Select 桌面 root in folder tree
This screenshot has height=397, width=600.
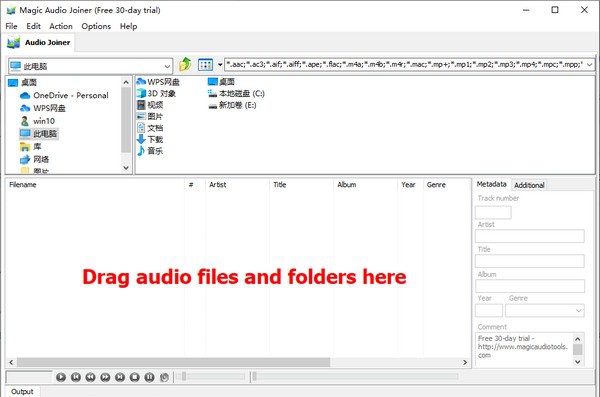pyautogui.click(x=23, y=82)
